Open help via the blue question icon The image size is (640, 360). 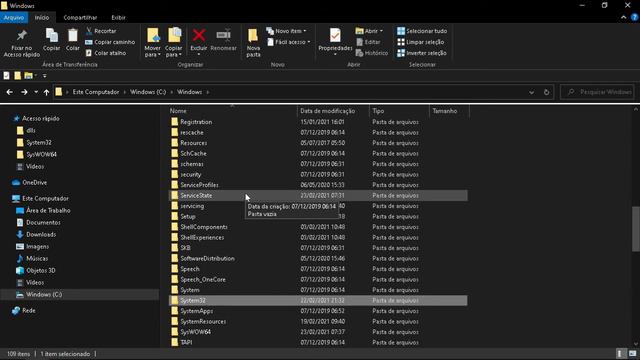coord(634,18)
